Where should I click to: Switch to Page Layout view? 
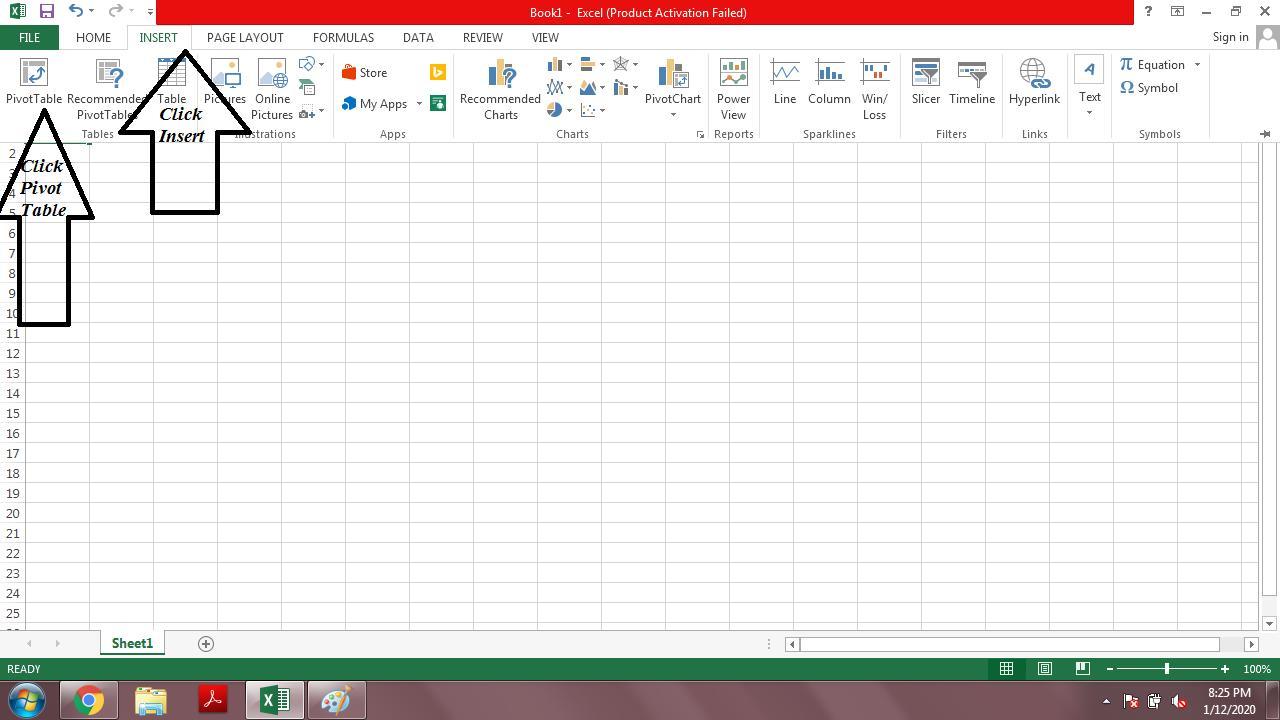(1044, 669)
